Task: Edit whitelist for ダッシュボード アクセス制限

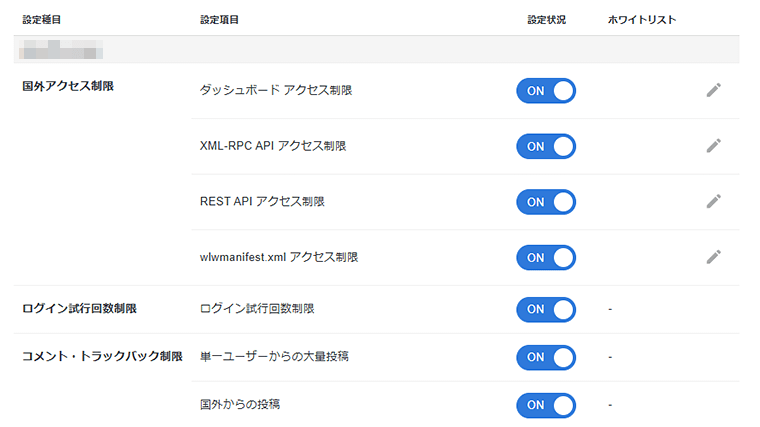Action: coord(713,91)
